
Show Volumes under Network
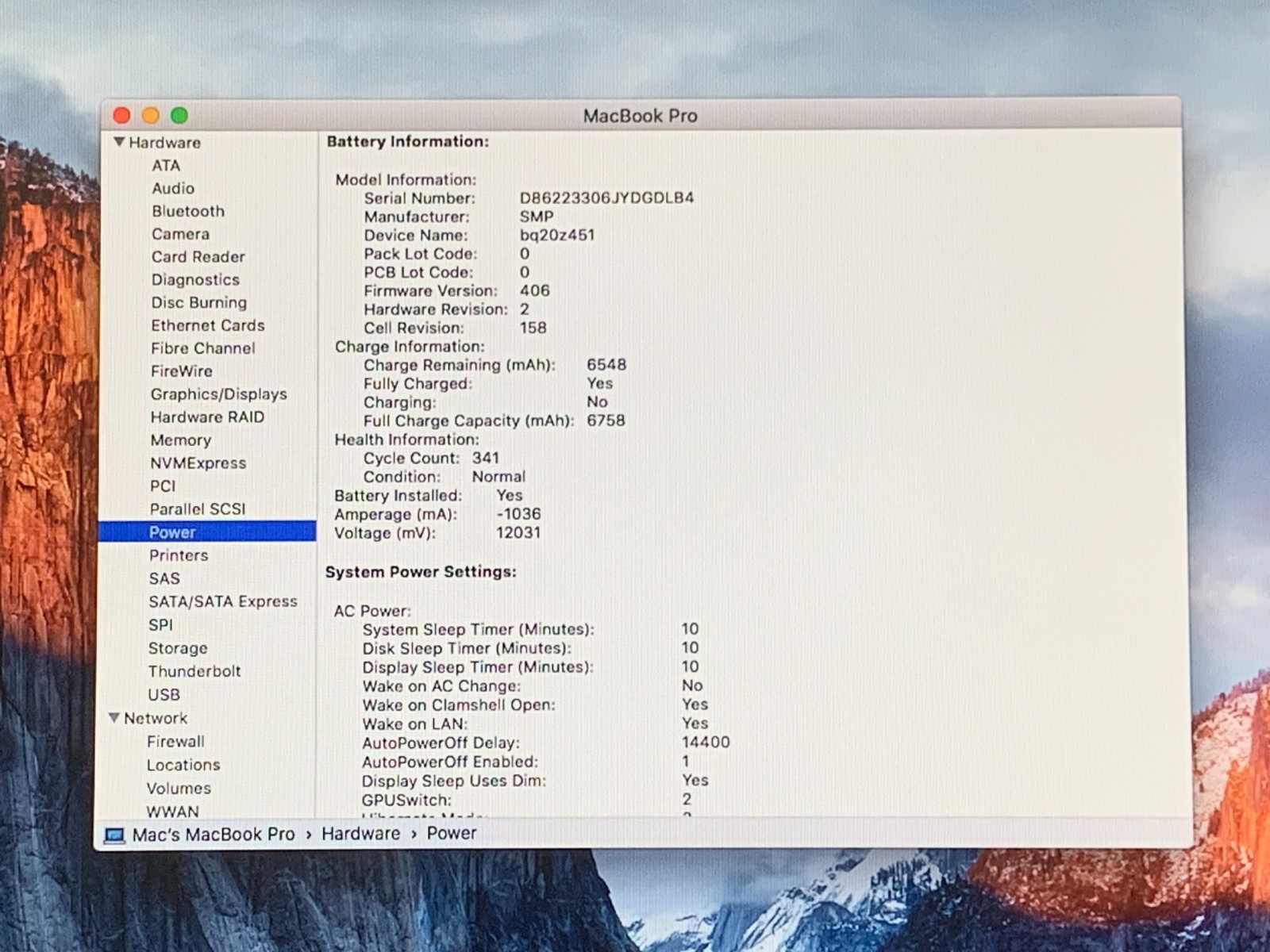point(179,789)
